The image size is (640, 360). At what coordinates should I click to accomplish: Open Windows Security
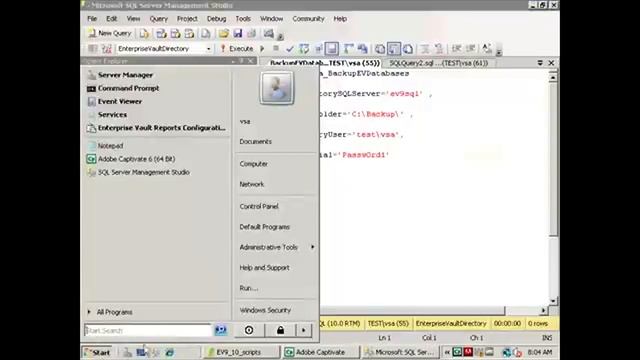click(265, 310)
